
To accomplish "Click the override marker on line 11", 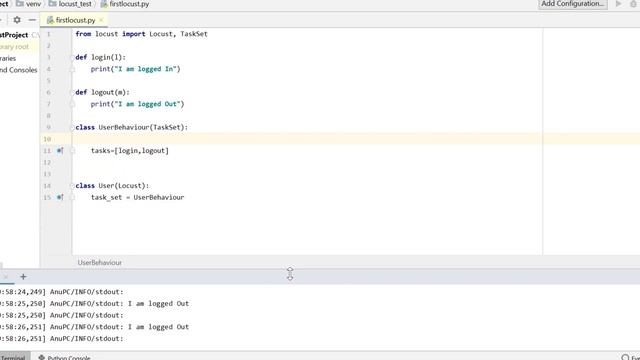I will pos(60,151).
